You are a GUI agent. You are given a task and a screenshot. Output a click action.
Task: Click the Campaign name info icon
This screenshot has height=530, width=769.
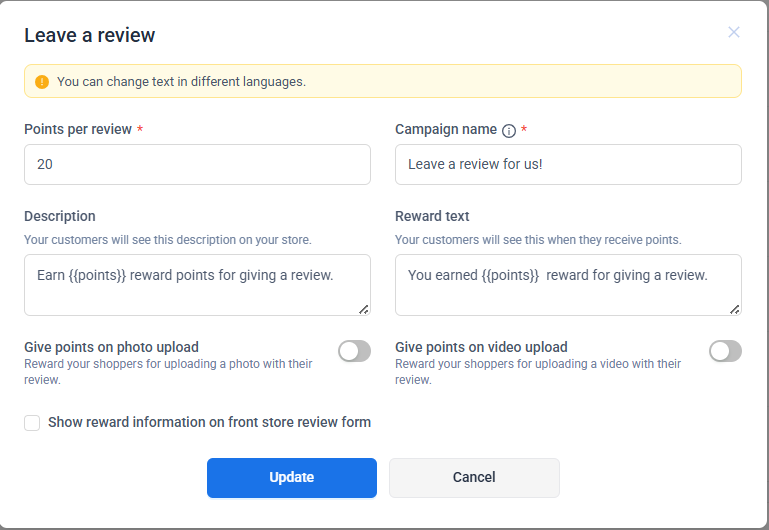[509, 130]
